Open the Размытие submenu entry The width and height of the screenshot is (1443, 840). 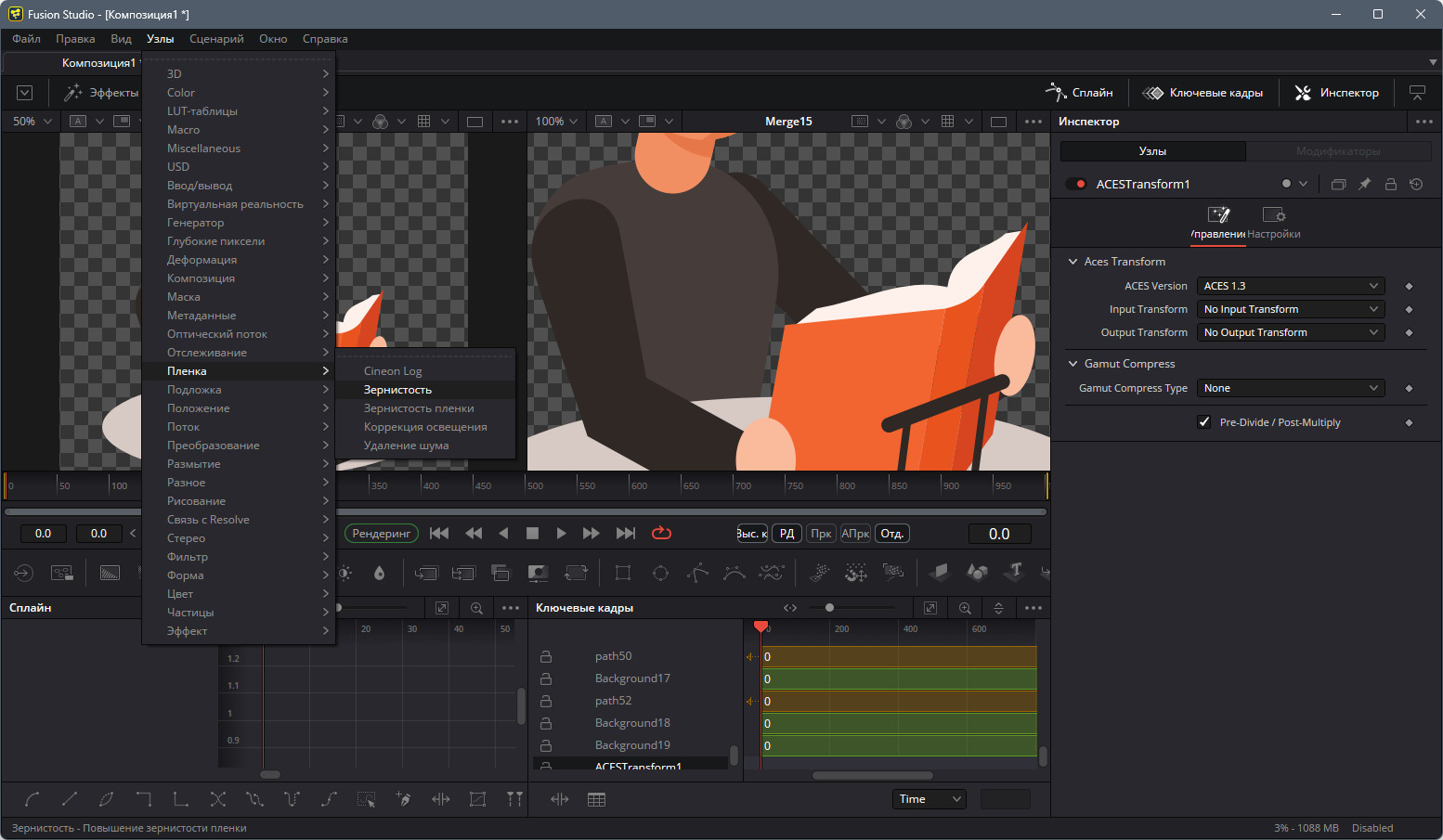pyautogui.click(x=194, y=464)
